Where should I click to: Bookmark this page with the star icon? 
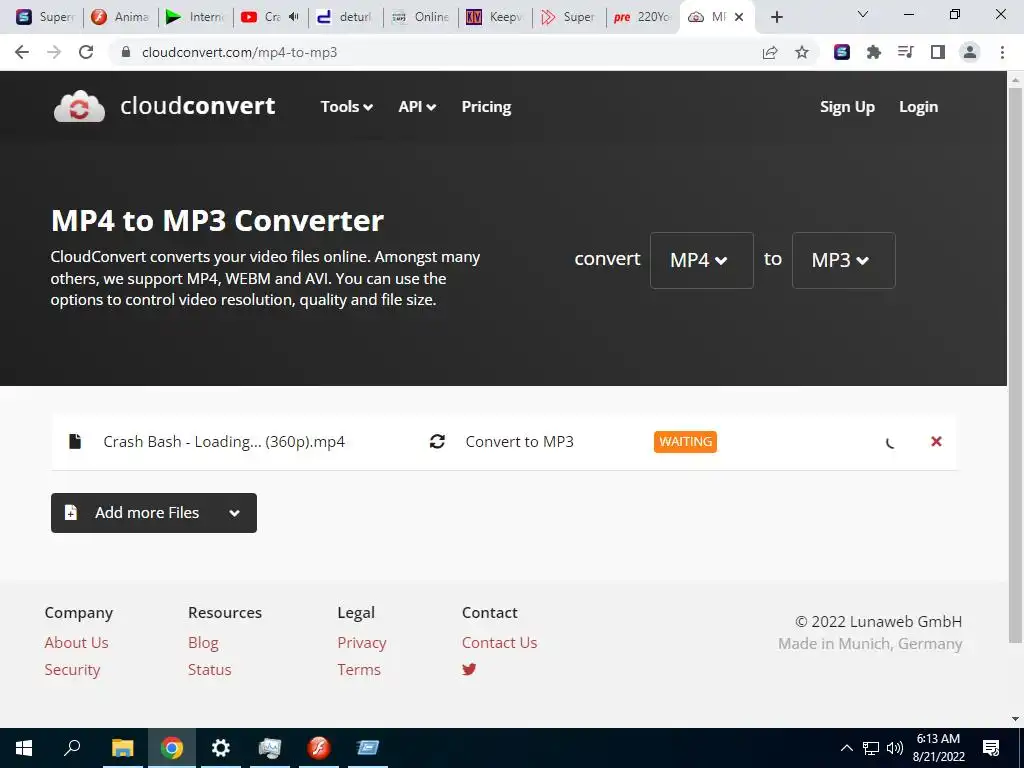[802, 52]
